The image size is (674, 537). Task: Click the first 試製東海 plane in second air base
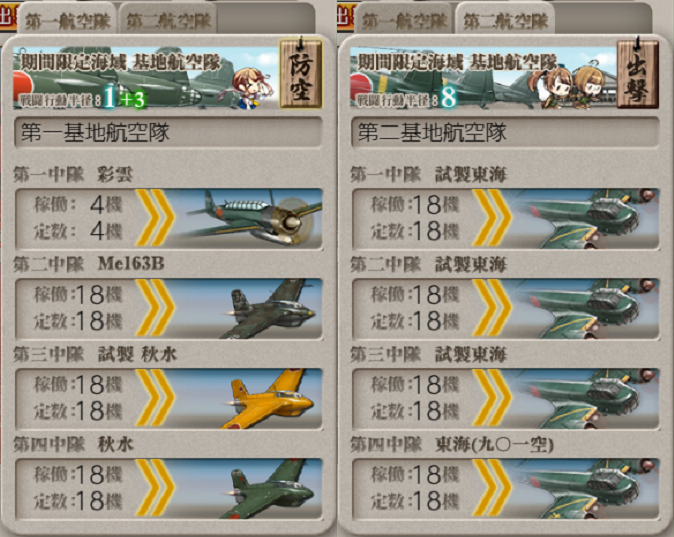tap(582, 218)
